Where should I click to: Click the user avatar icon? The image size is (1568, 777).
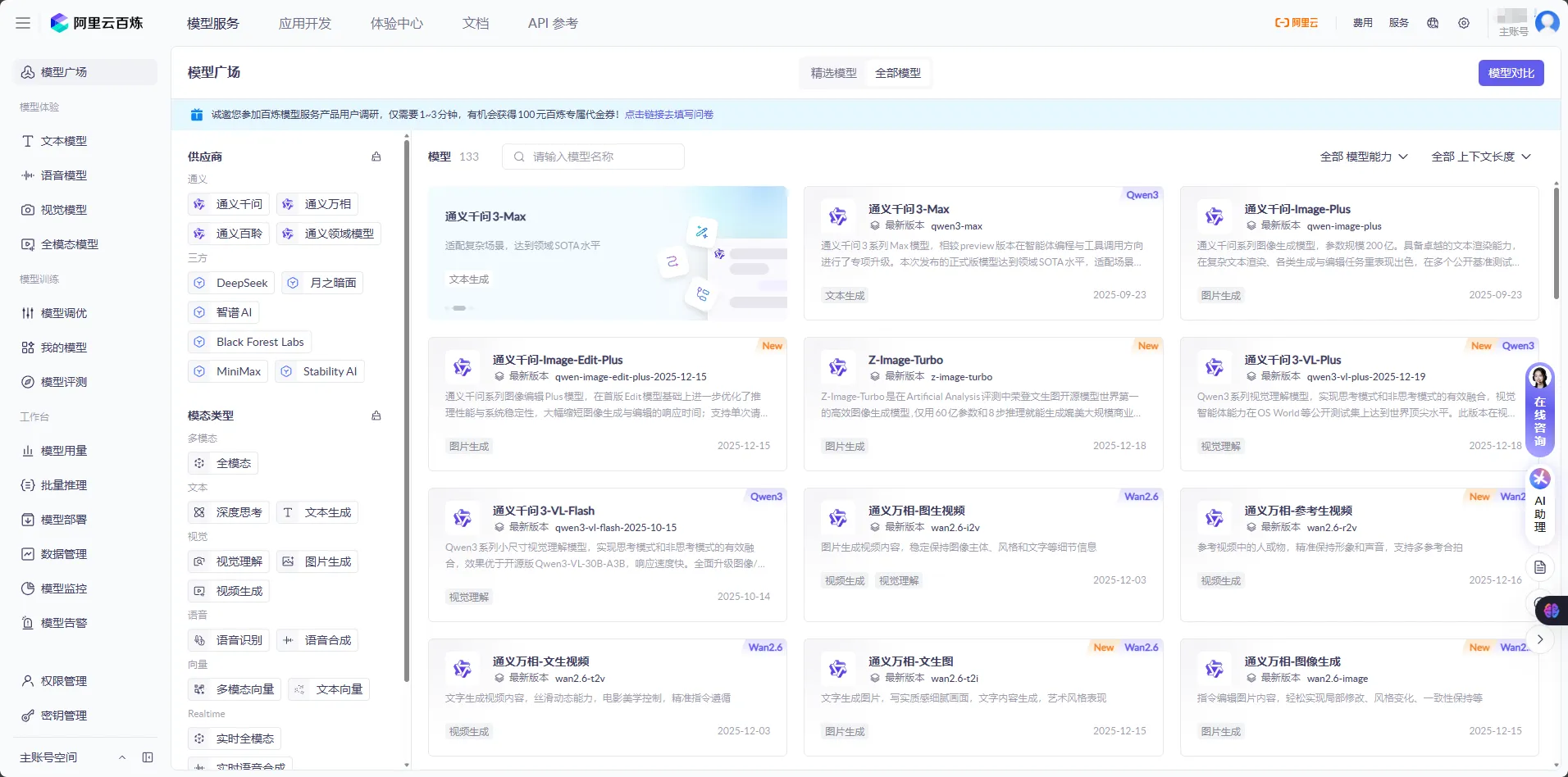coord(1547,22)
